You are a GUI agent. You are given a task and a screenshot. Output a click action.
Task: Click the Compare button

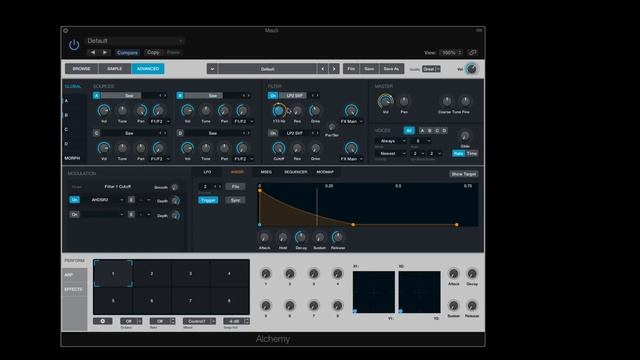click(127, 53)
